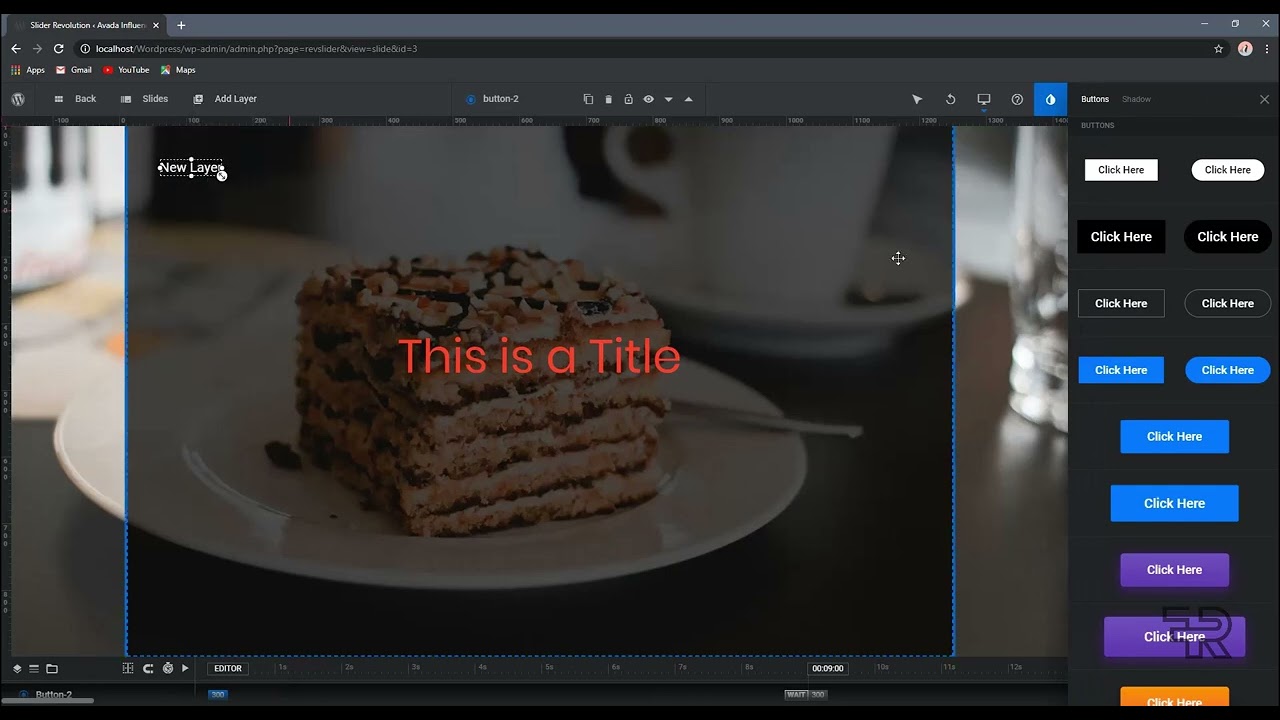Click the quick style droplet icon
This screenshot has height=720, width=1280.
(1050, 99)
